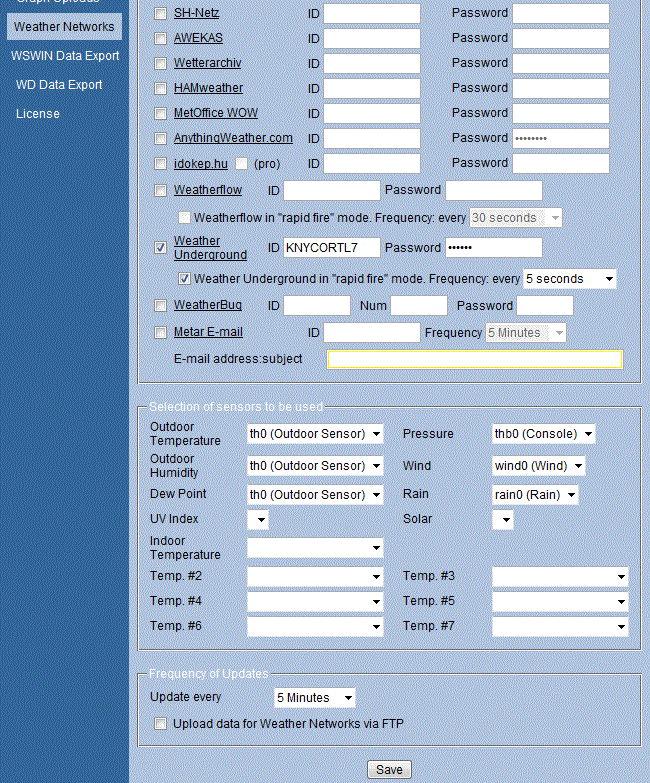Toggle the MetOffice WOW checkbox

[x=160, y=113]
